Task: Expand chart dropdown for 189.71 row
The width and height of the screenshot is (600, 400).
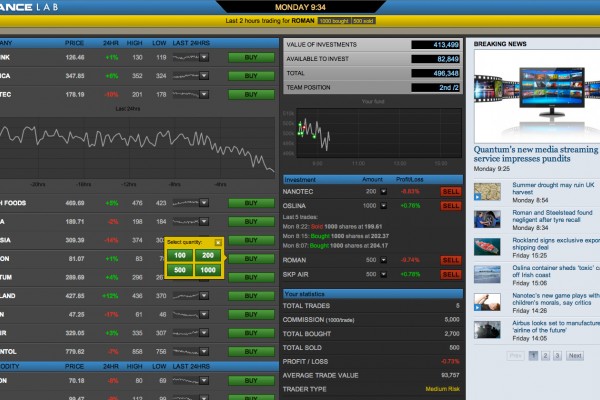Action: pyautogui.click(x=204, y=221)
